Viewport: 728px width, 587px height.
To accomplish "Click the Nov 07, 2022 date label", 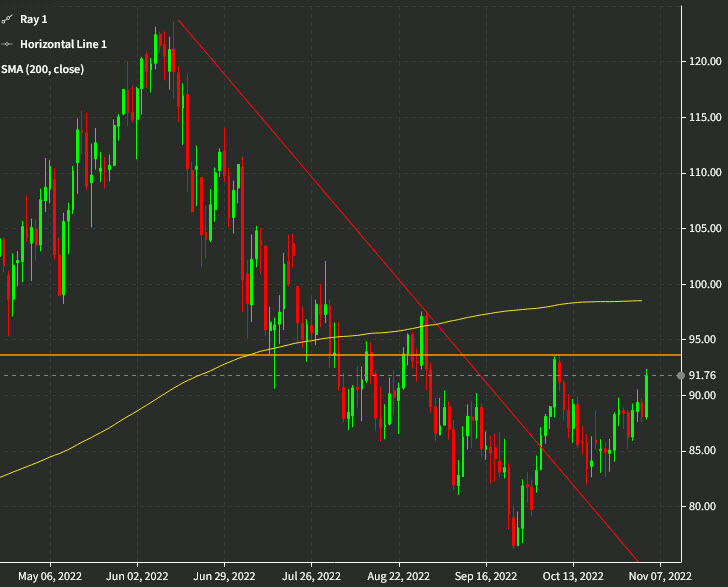I will 660,576.
